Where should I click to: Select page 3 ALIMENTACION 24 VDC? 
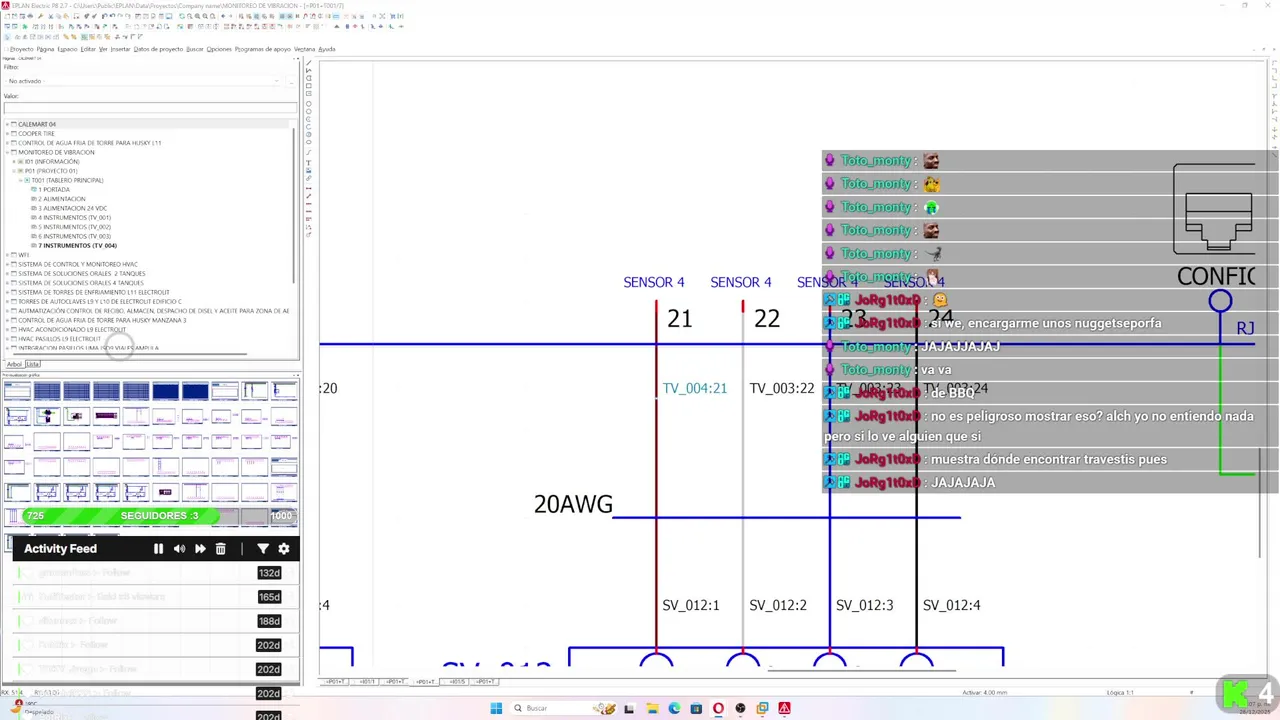coord(70,208)
